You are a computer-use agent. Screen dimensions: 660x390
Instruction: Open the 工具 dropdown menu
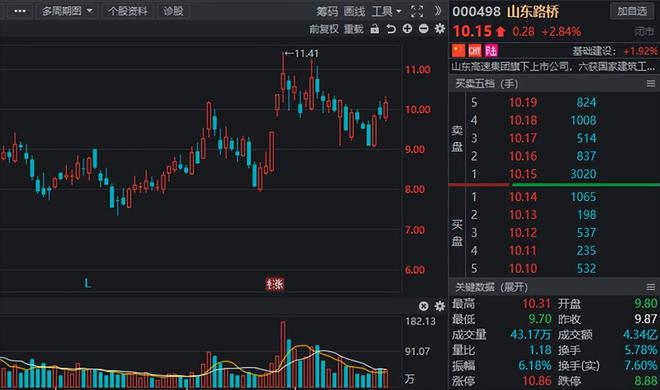click(x=386, y=11)
